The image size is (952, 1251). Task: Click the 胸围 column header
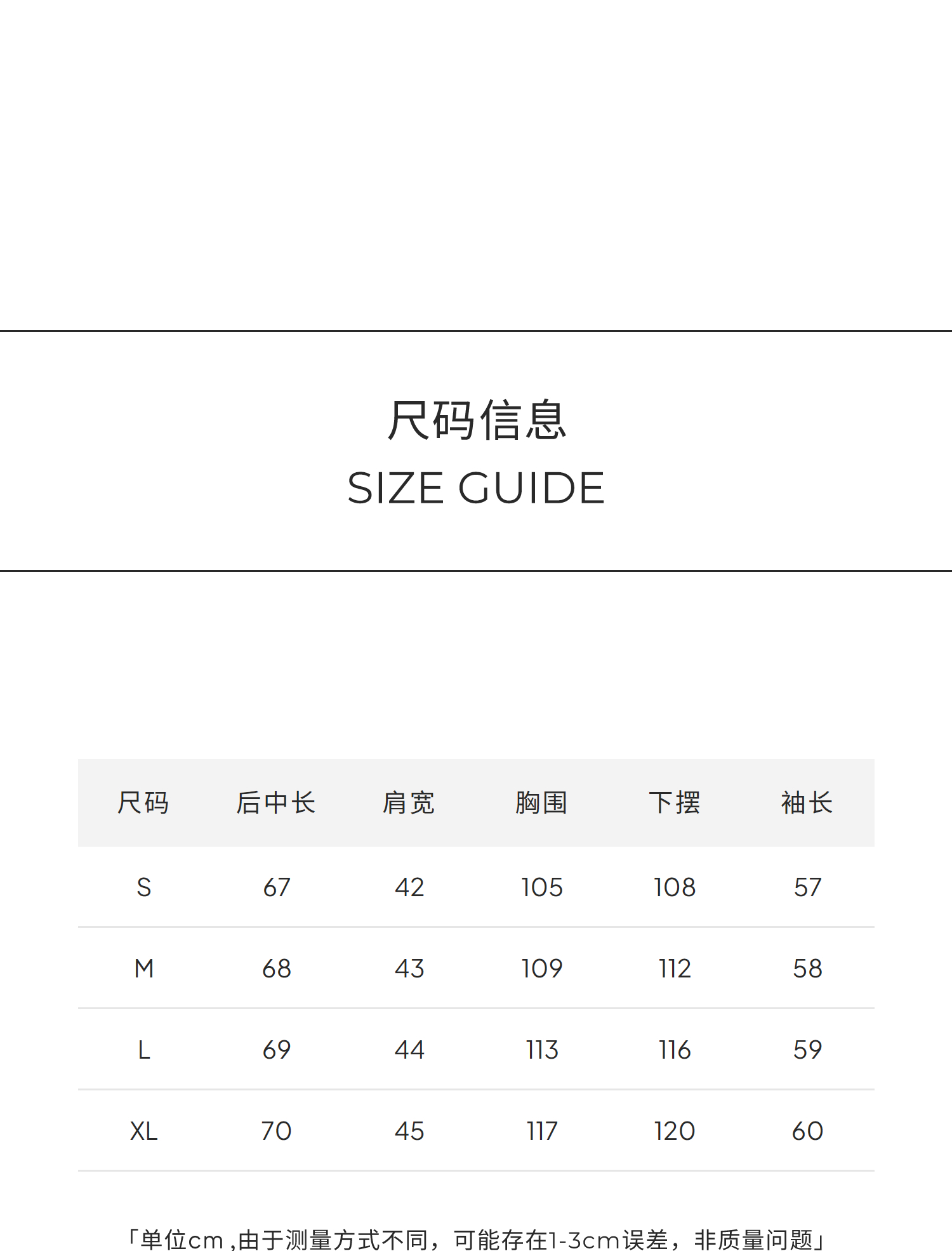[541, 803]
